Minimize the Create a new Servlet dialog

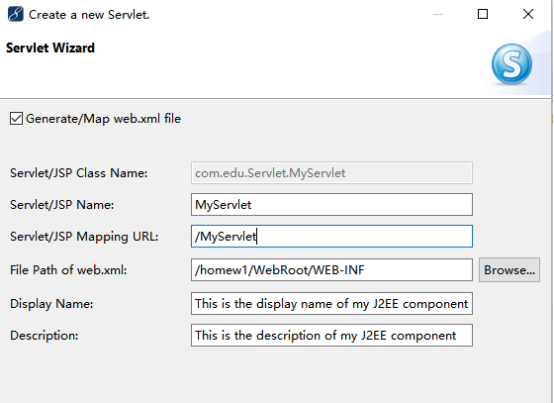click(x=438, y=14)
